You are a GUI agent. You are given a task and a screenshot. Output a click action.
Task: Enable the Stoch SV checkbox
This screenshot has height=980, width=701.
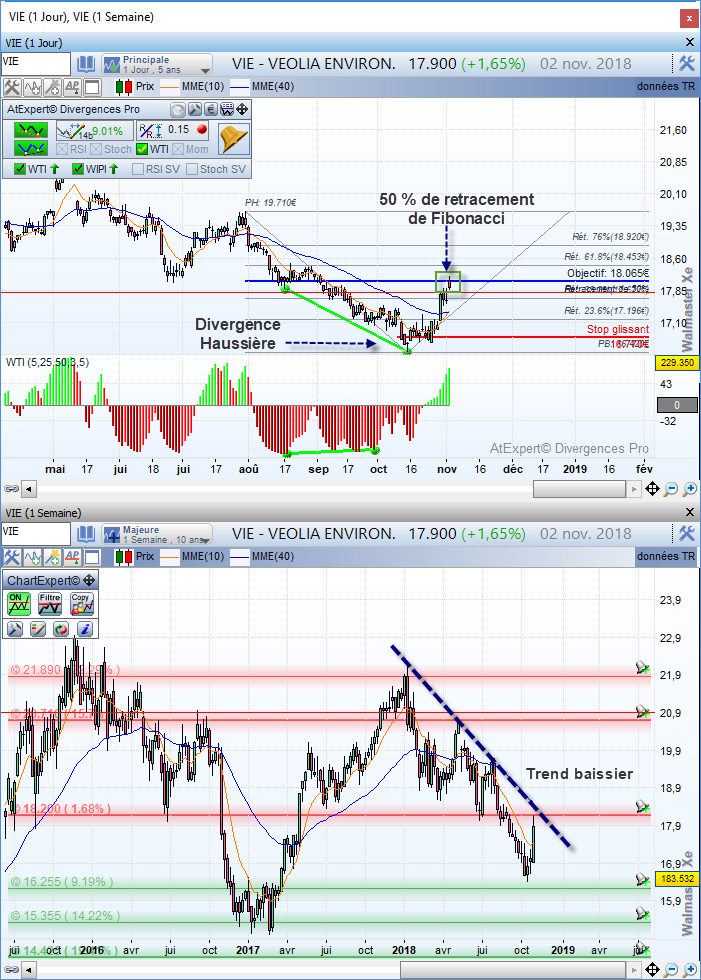click(x=192, y=169)
